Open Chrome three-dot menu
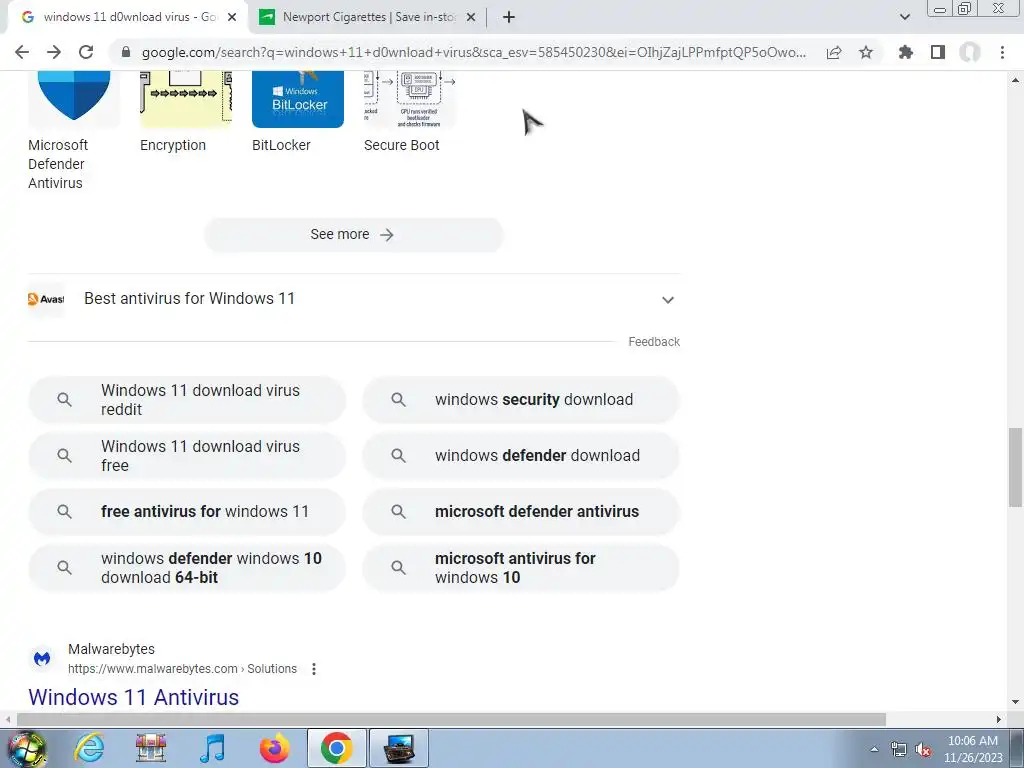This screenshot has width=1024, height=768. [x=1002, y=52]
